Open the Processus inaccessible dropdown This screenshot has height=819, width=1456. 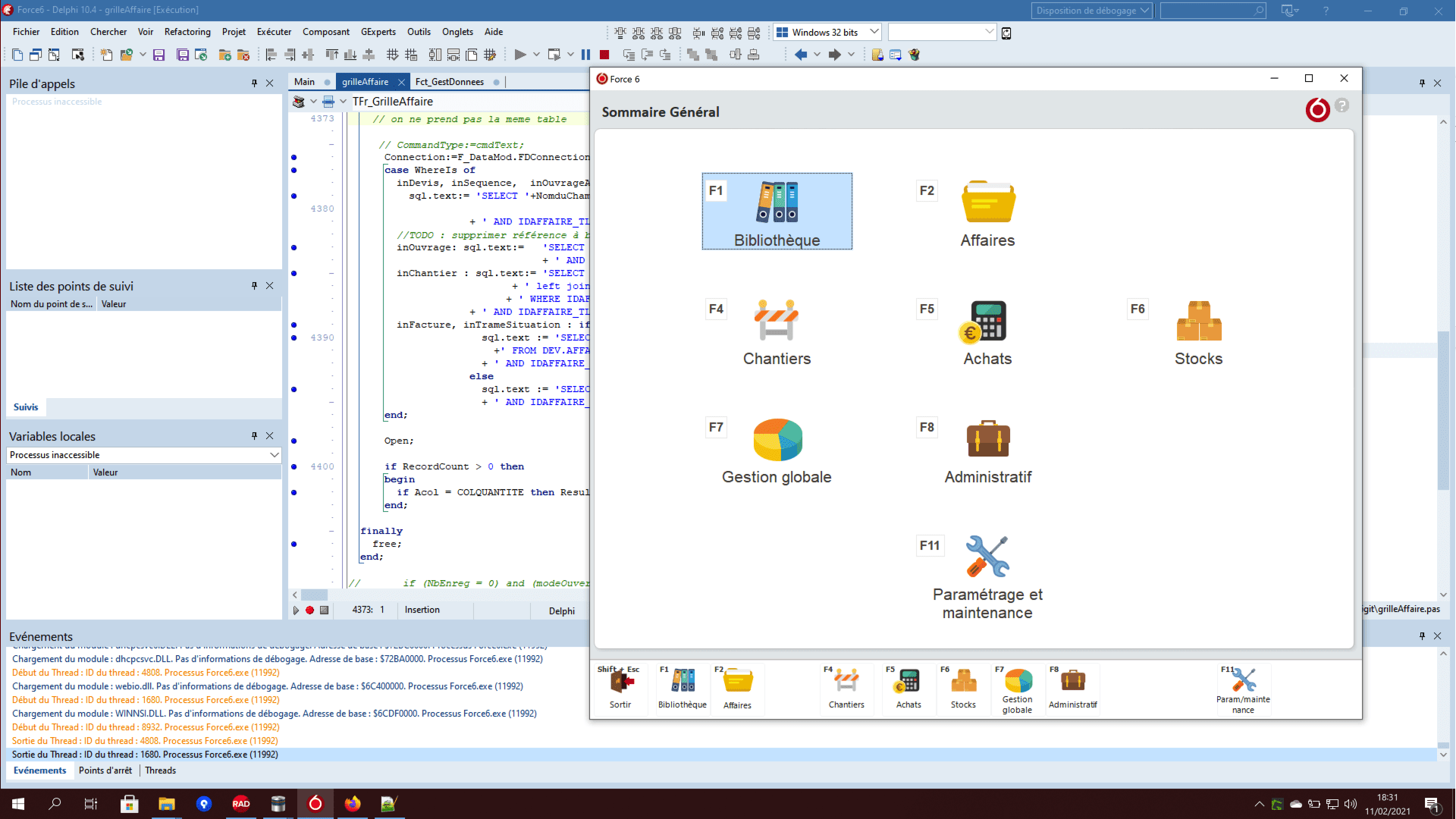(144, 455)
